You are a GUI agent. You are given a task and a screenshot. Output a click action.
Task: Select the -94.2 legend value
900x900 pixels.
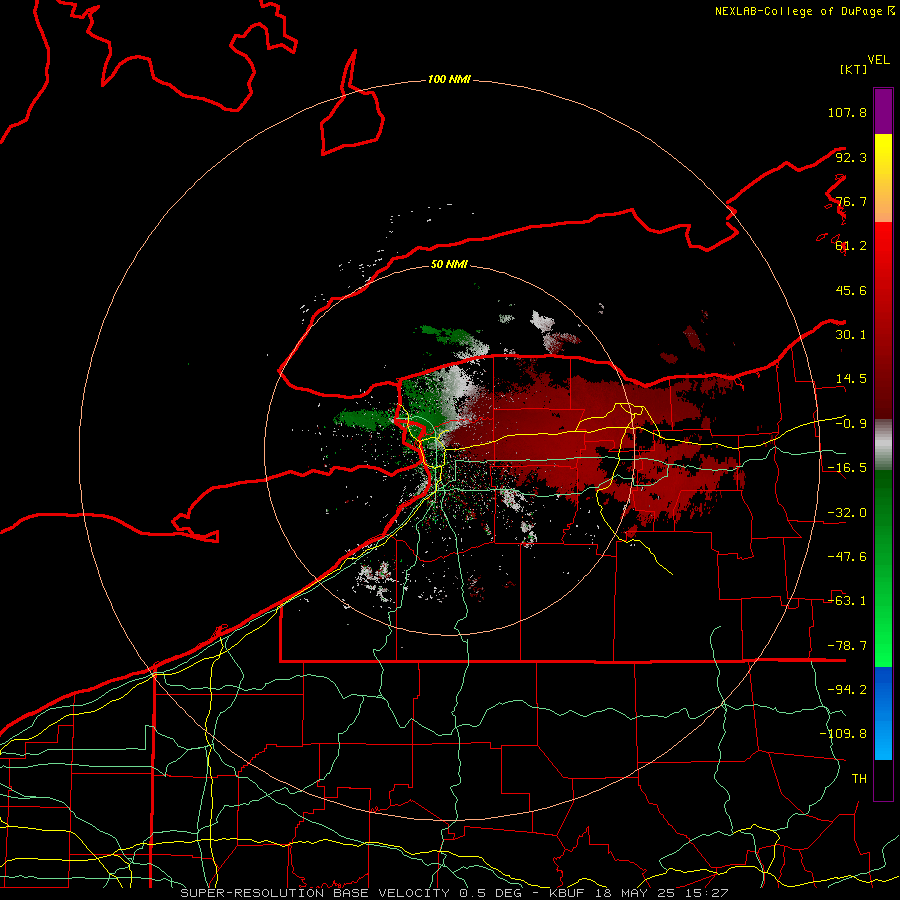pos(847,690)
